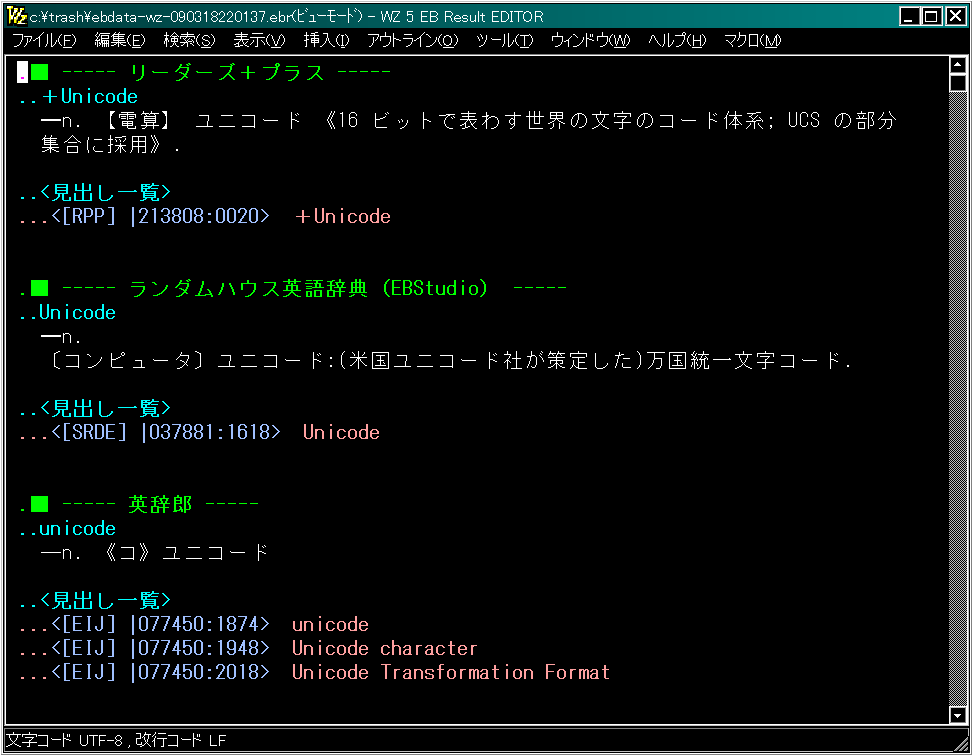This screenshot has width=973, height=756.
Task: Click the リーダーズ＋プラス heading text
Action: tap(226, 73)
